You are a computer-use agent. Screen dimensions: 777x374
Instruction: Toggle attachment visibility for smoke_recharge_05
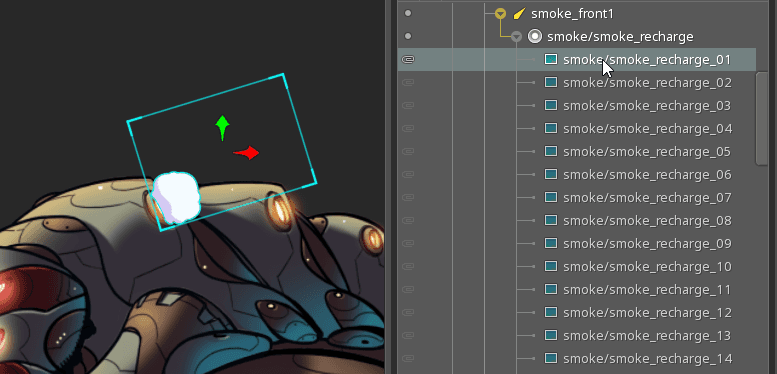coord(408,152)
